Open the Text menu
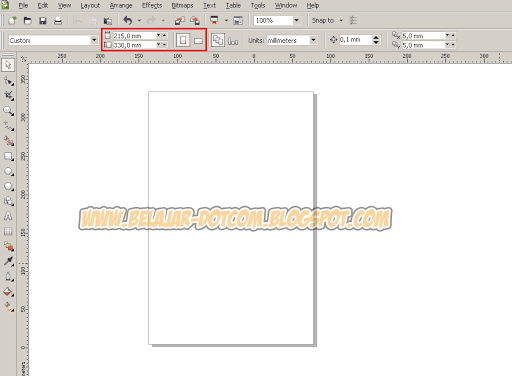Image resolution: width=512 pixels, height=376 pixels. click(x=210, y=6)
